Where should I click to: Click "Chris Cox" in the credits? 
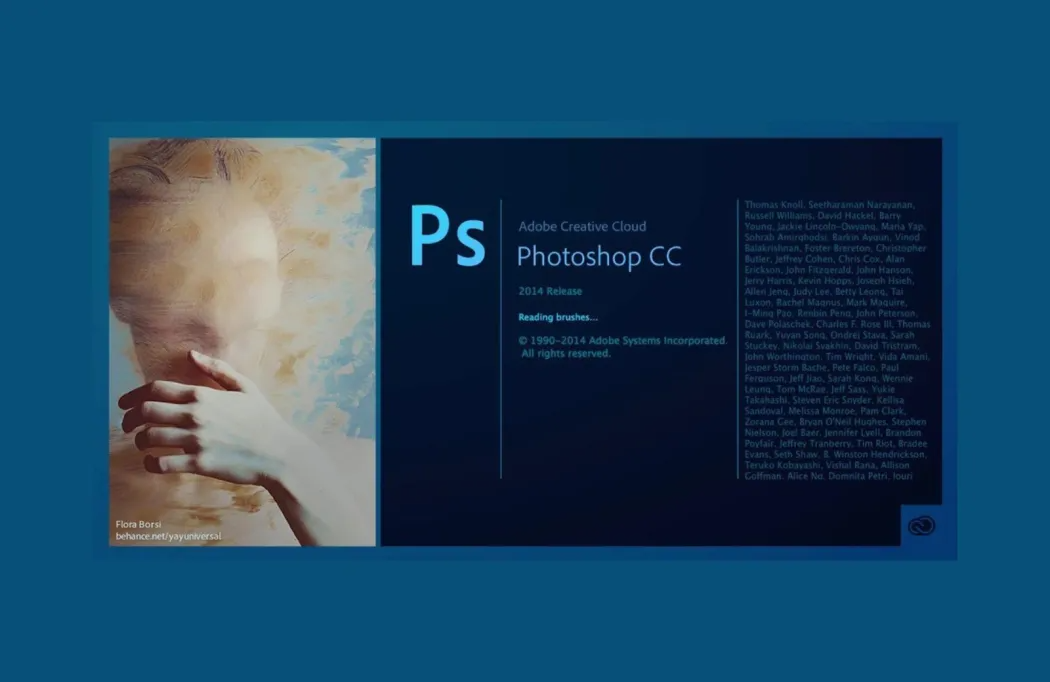(x=859, y=259)
